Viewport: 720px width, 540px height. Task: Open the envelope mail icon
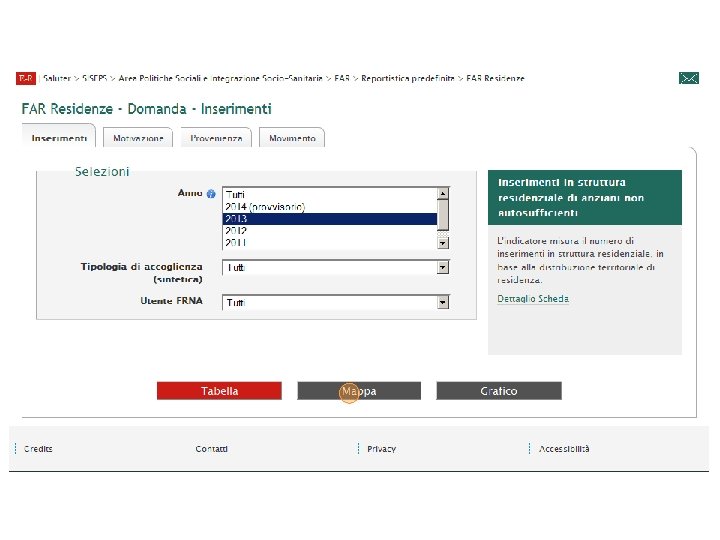pos(689,79)
